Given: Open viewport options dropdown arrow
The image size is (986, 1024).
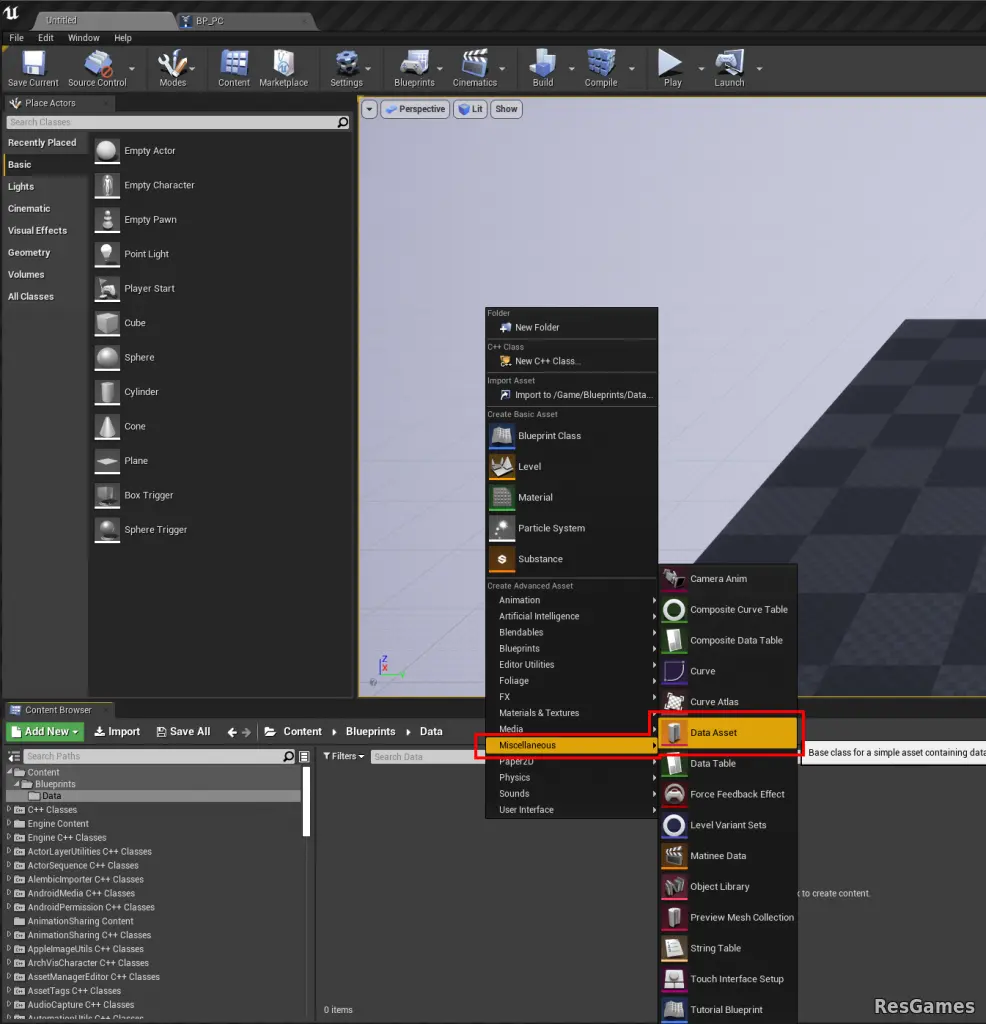Looking at the screenshot, I should tap(370, 109).
